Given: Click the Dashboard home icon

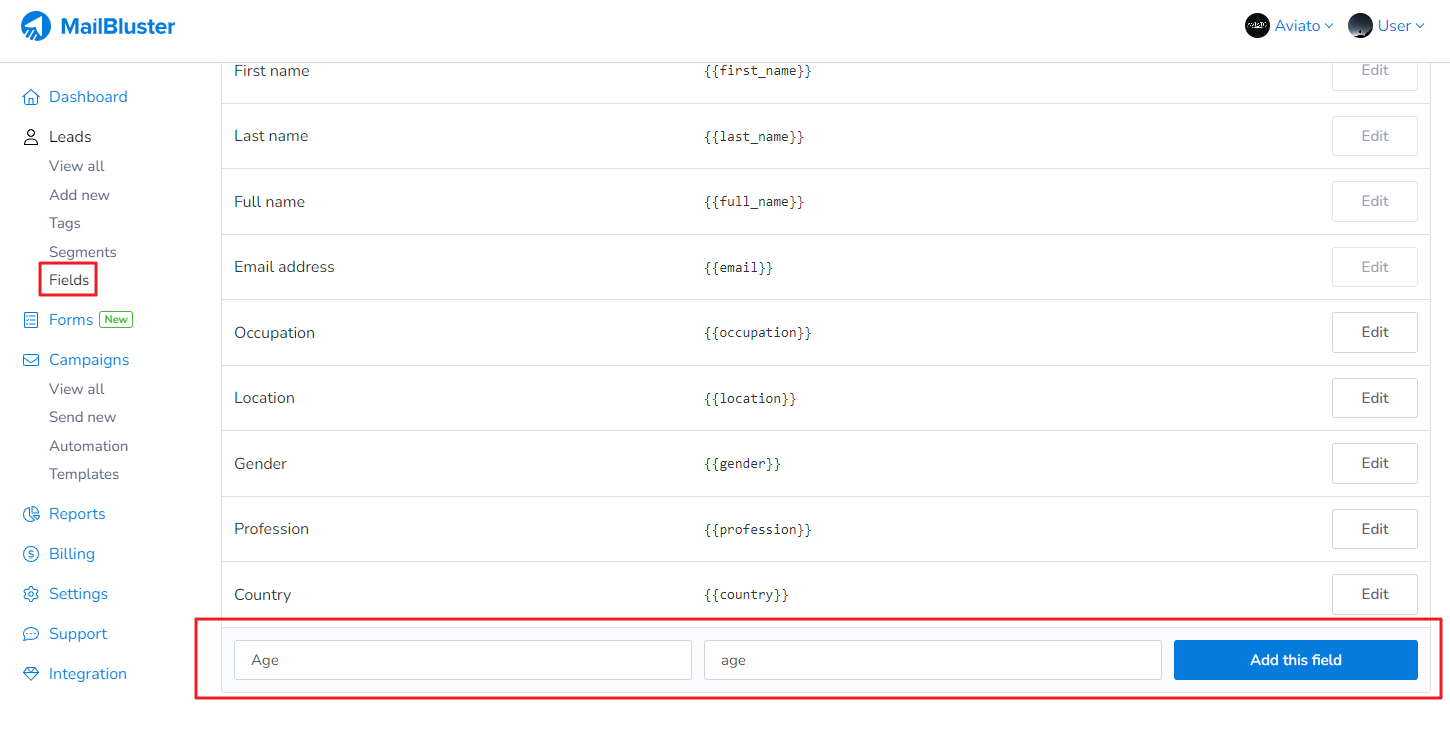Looking at the screenshot, I should pos(31,97).
